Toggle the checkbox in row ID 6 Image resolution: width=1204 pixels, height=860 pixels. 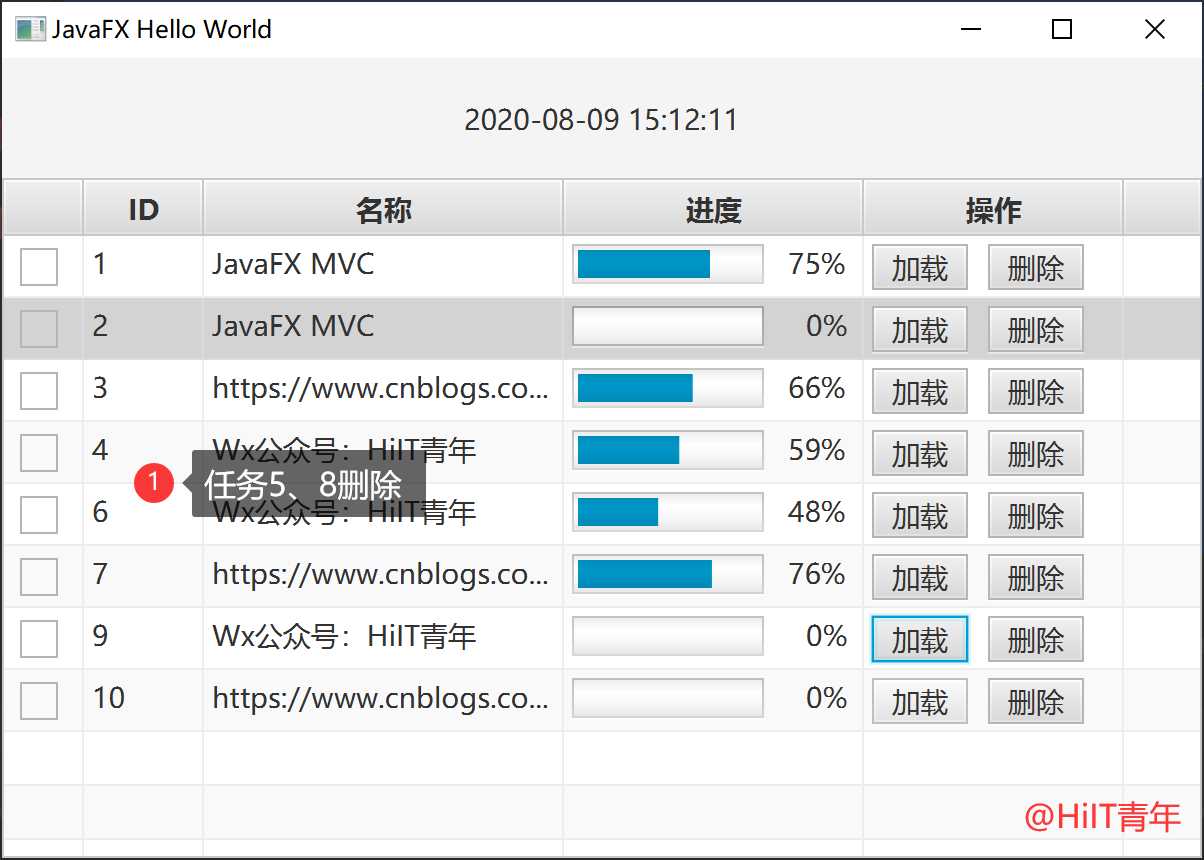tap(39, 515)
